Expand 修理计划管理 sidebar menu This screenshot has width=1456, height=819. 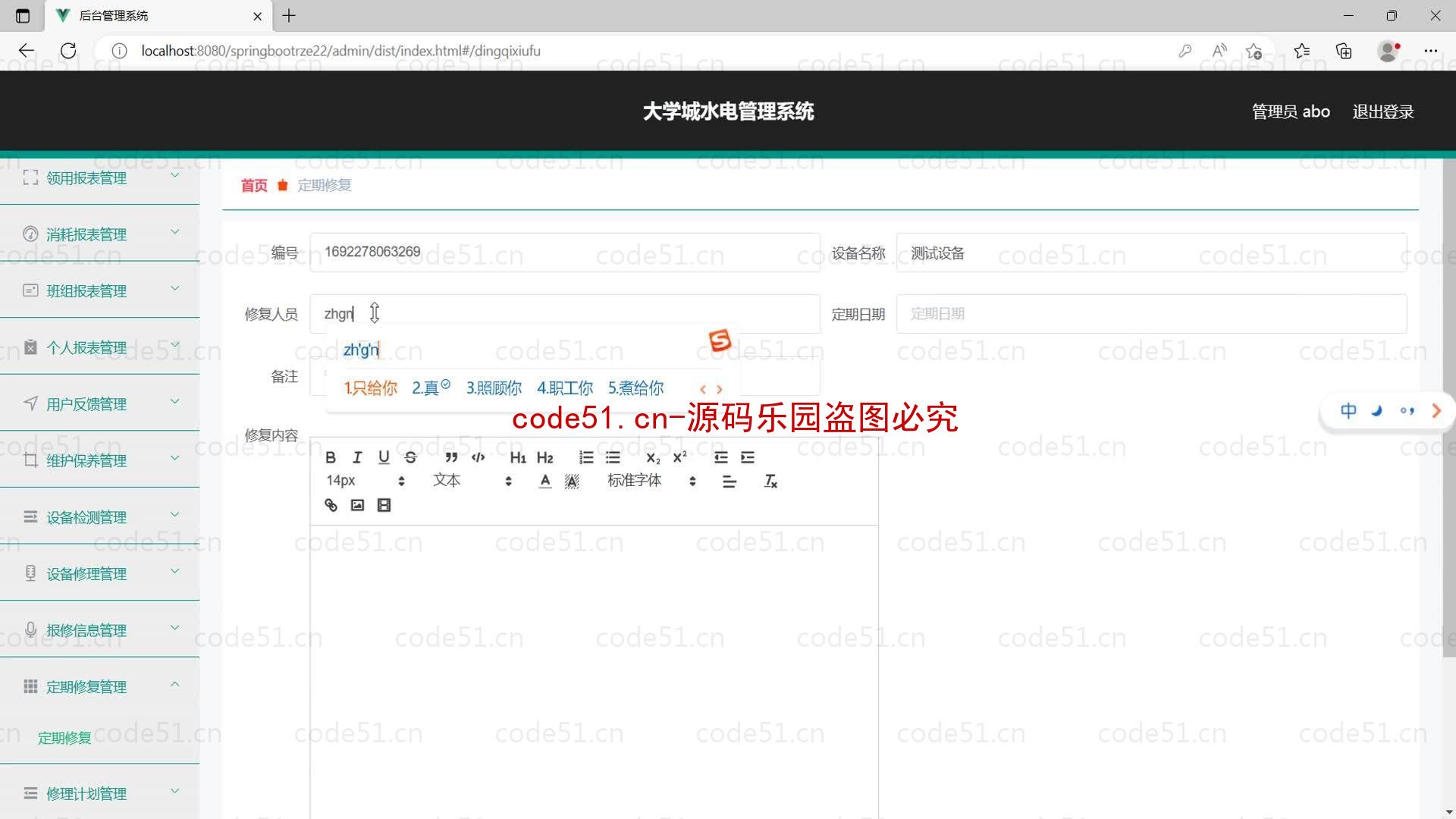[99, 794]
